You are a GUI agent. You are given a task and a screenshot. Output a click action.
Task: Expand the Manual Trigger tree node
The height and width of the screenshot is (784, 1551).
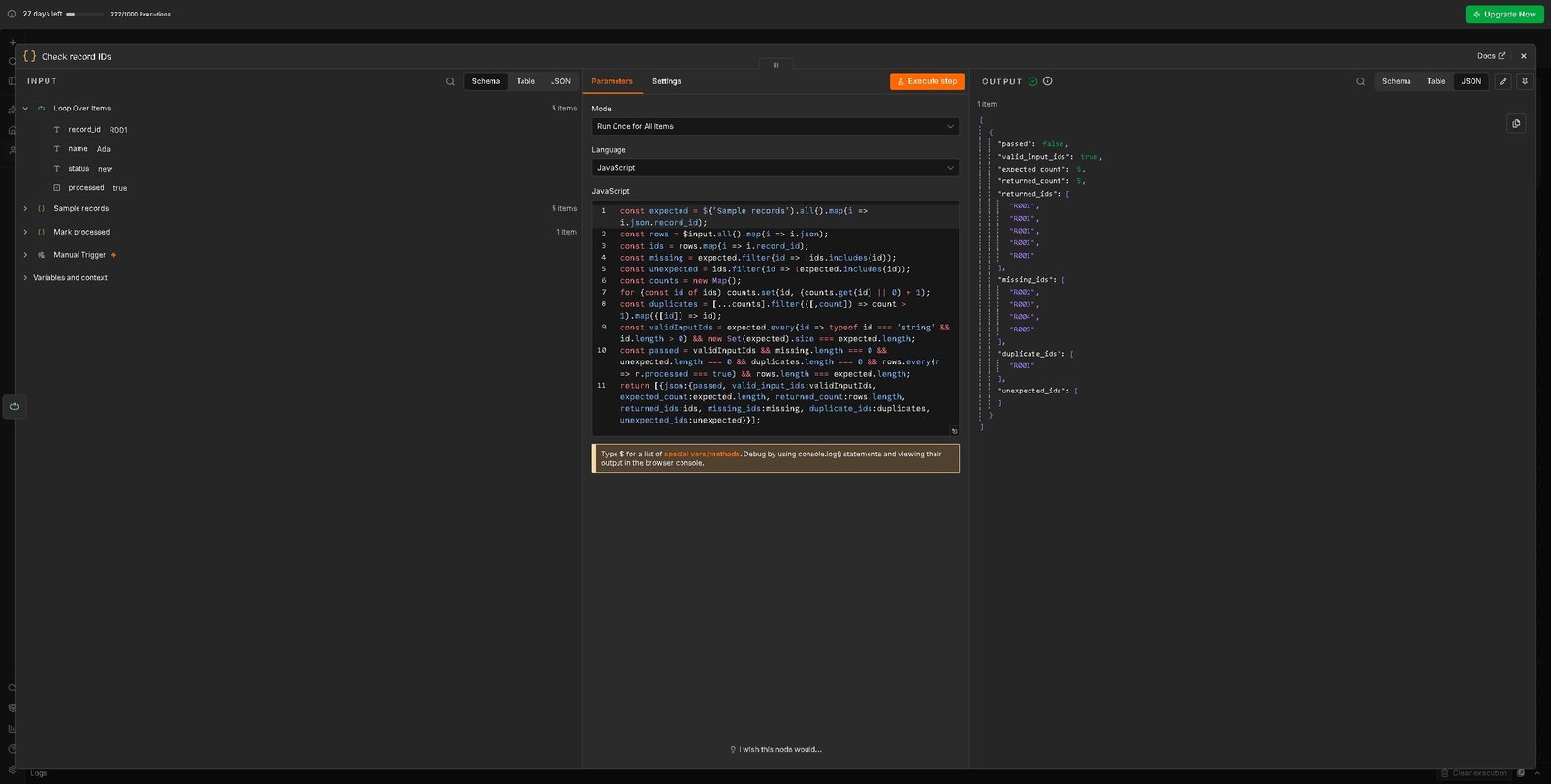[x=25, y=255]
